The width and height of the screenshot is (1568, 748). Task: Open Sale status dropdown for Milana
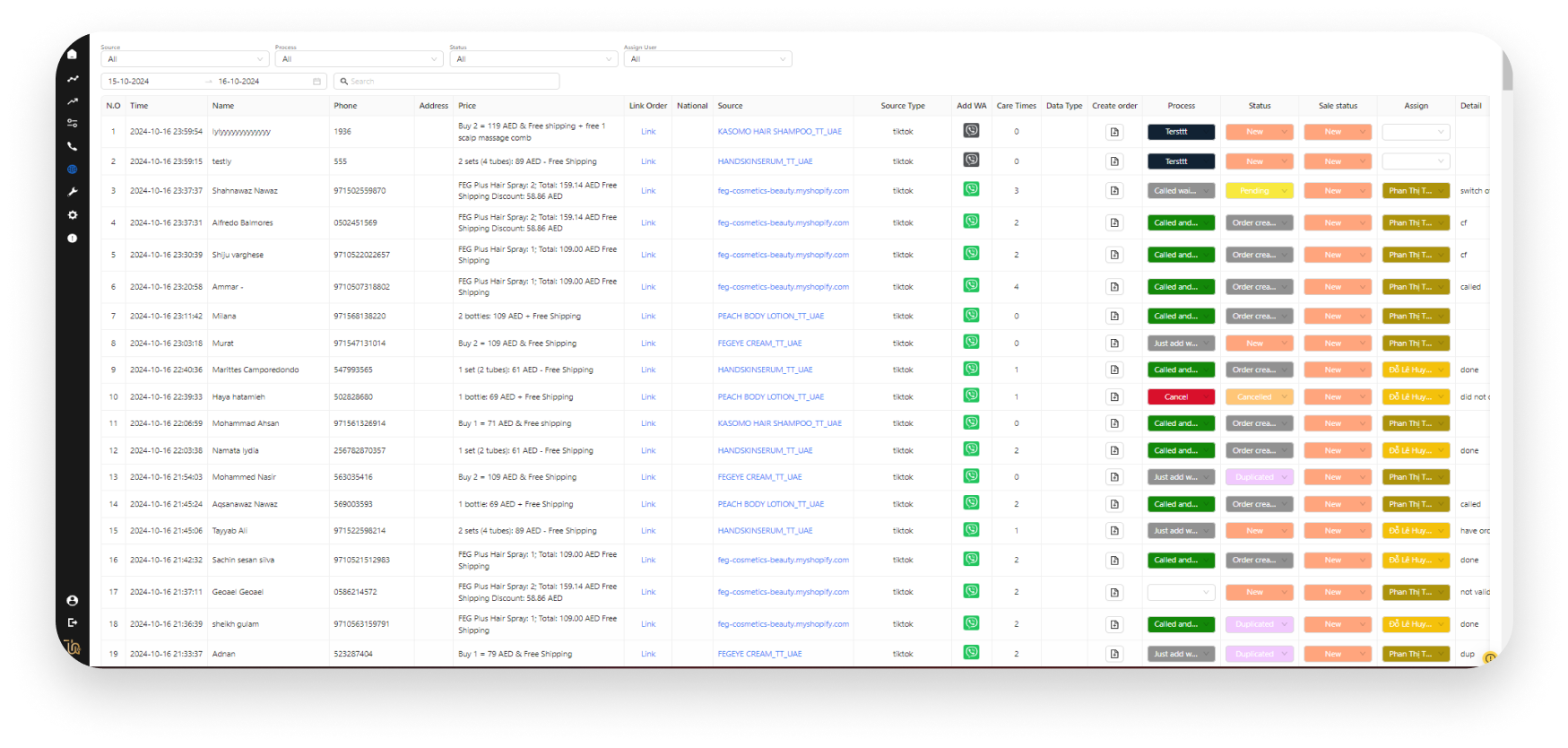click(1338, 316)
